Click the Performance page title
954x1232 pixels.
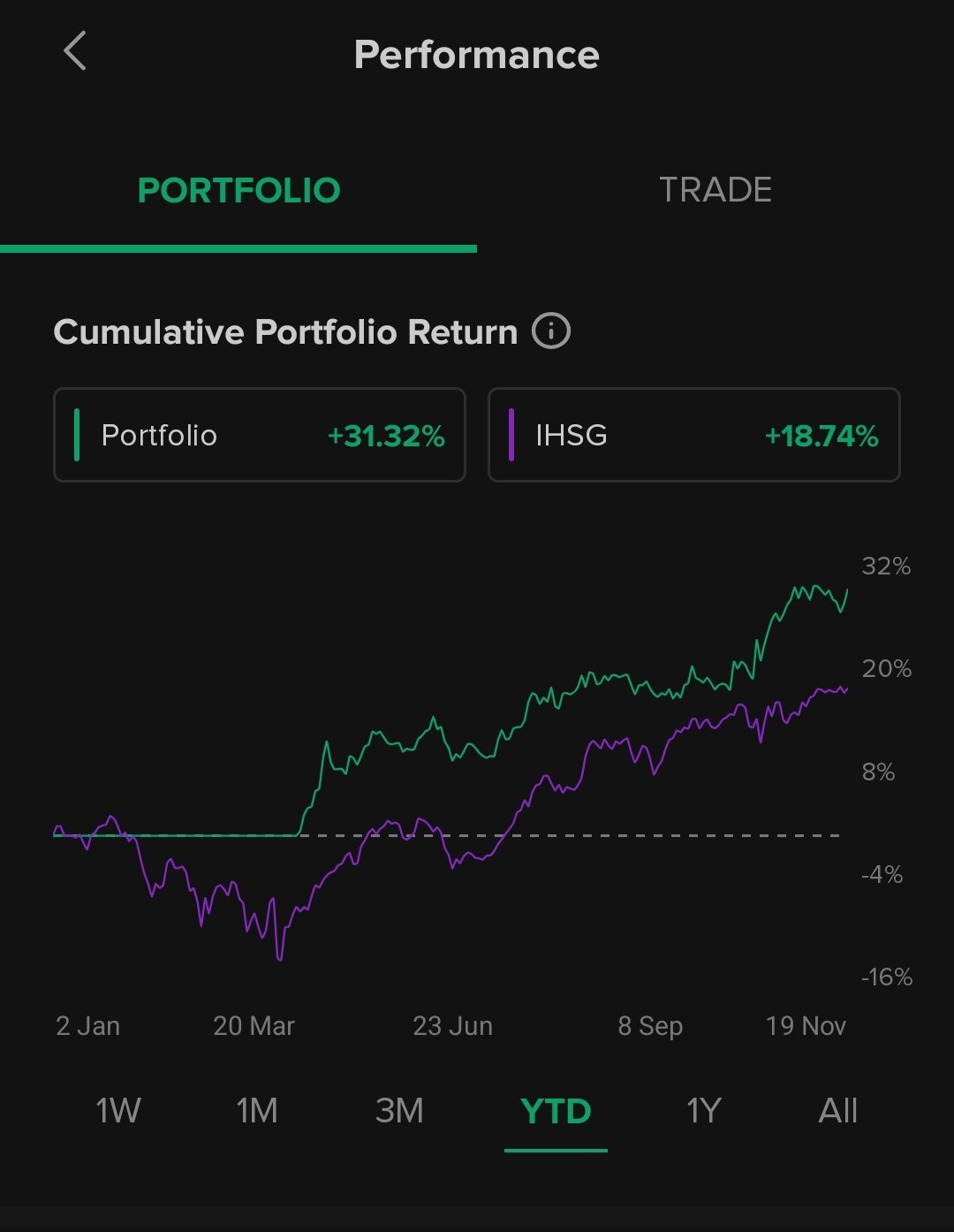tap(476, 55)
